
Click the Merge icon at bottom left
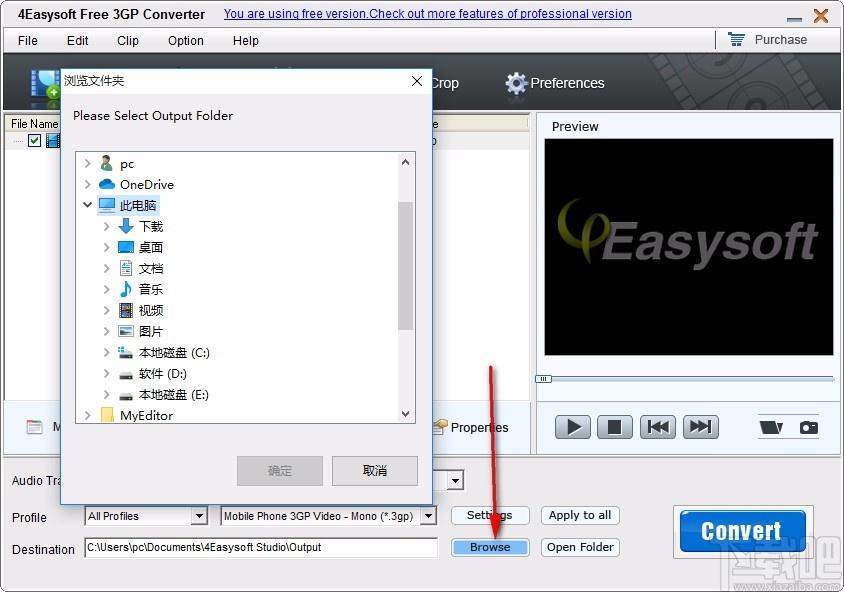[34, 427]
